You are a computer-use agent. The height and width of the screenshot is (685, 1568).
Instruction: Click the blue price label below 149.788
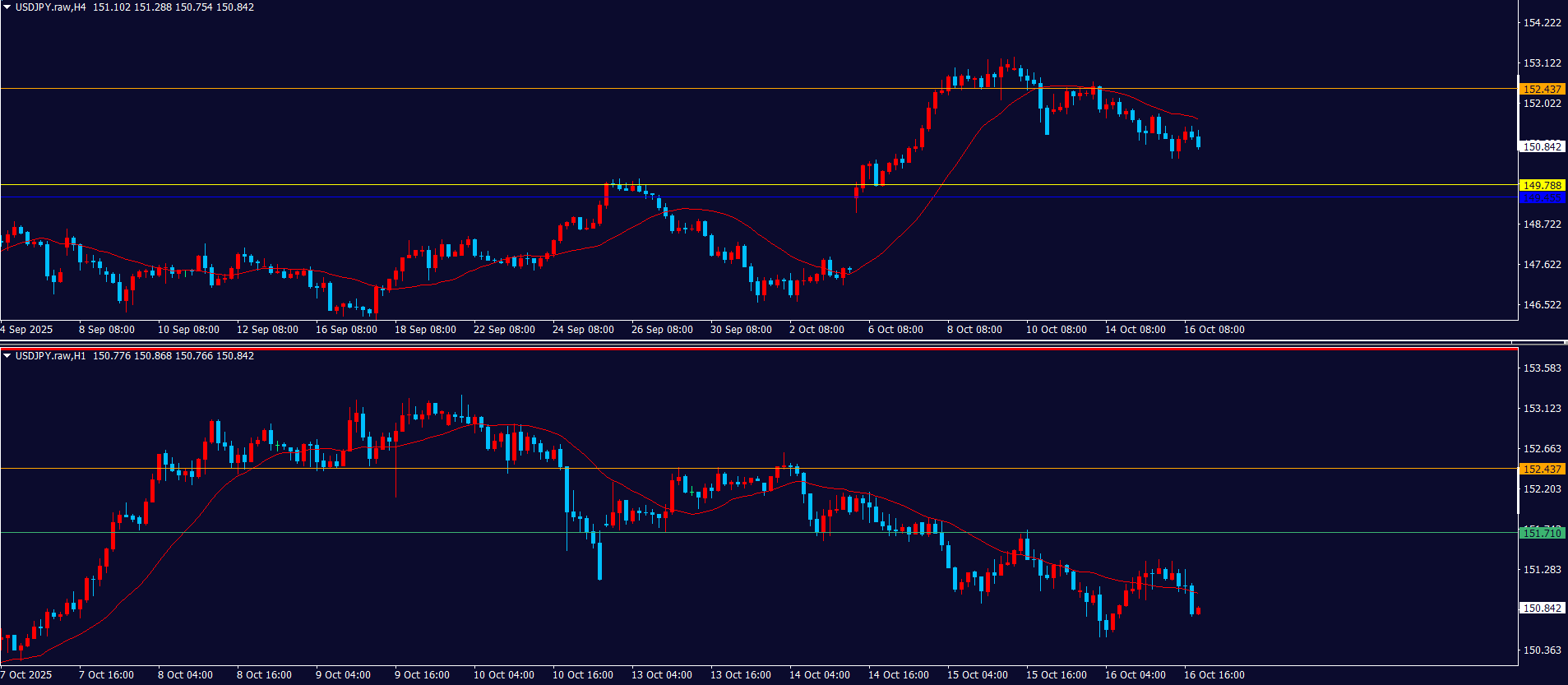coord(1542,198)
